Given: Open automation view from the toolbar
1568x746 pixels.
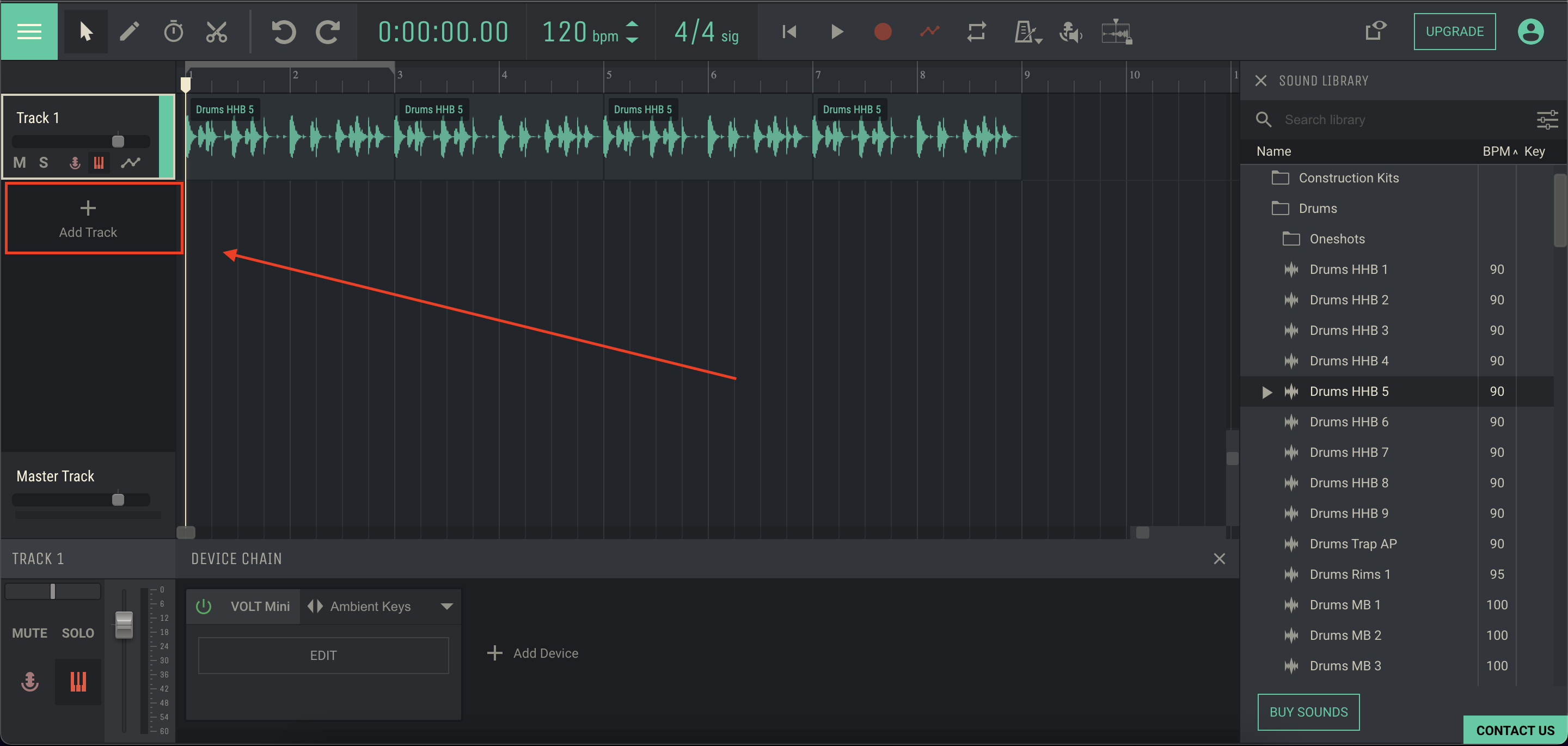Looking at the screenshot, I should [x=929, y=32].
